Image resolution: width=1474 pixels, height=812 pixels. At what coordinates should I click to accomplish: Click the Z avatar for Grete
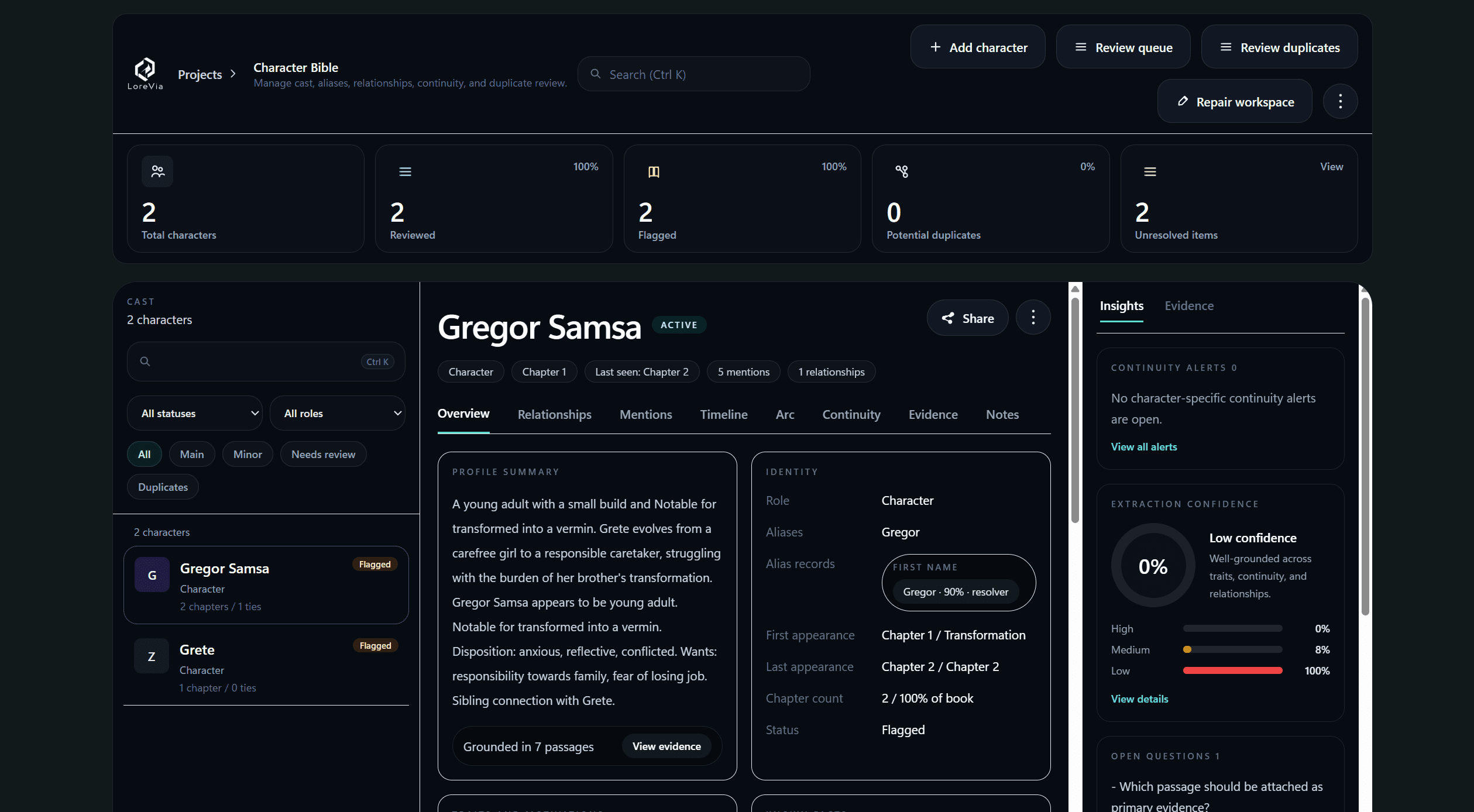(x=152, y=656)
